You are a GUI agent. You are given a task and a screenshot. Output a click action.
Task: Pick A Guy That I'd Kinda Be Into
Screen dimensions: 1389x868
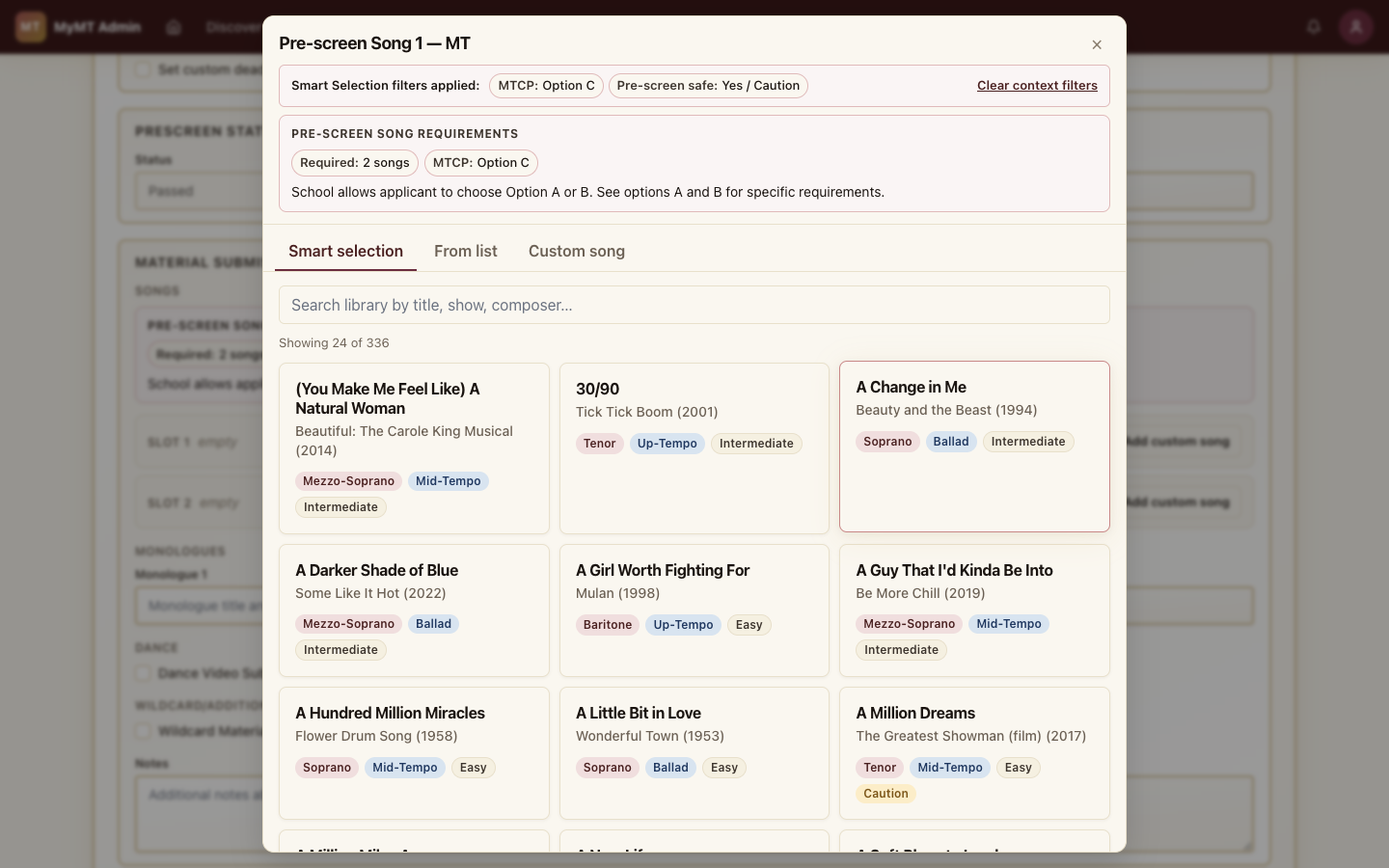[974, 610]
